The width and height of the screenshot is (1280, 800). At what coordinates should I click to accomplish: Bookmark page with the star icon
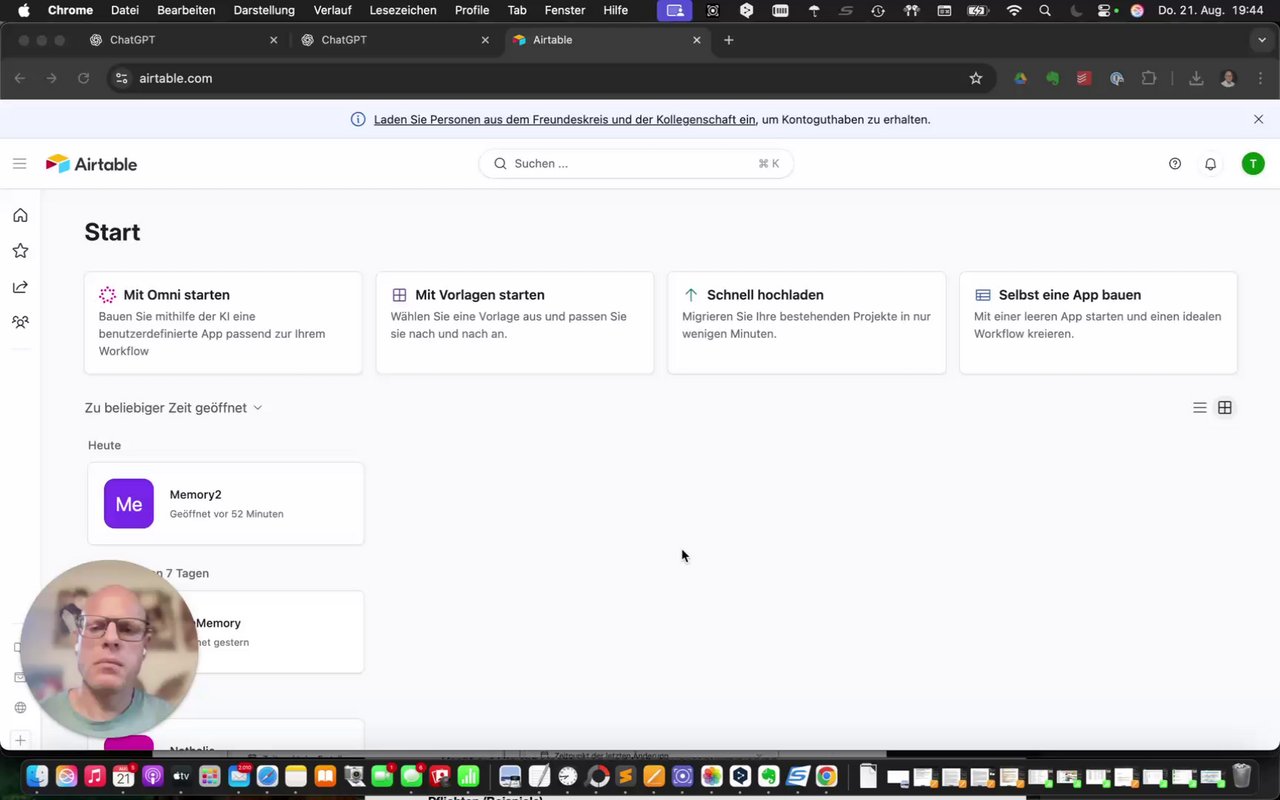[x=976, y=78]
